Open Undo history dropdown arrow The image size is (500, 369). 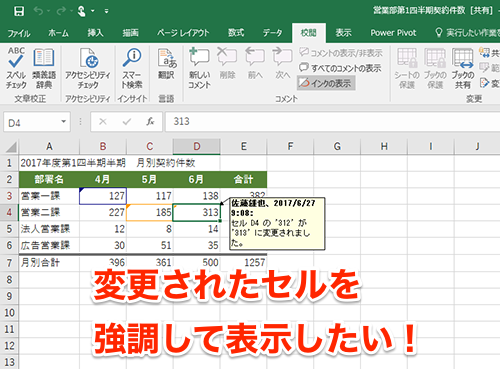coord(49,11)
